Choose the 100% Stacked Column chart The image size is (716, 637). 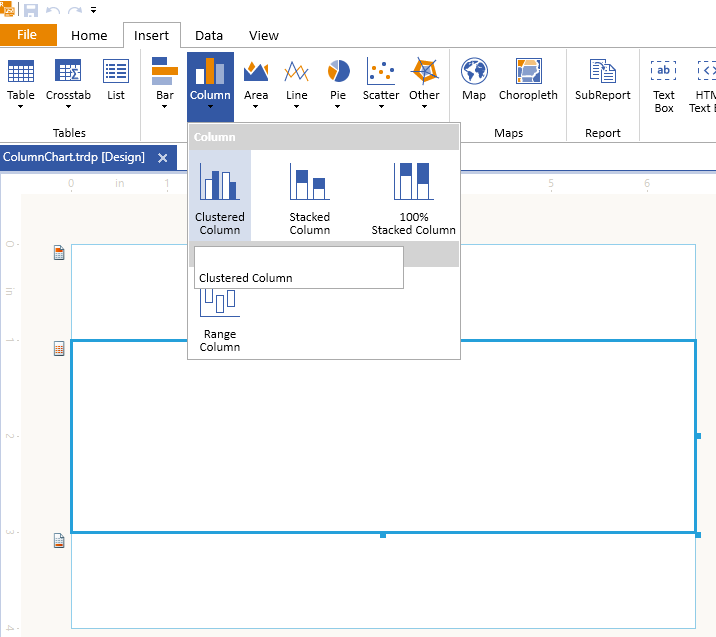(413, 197)
